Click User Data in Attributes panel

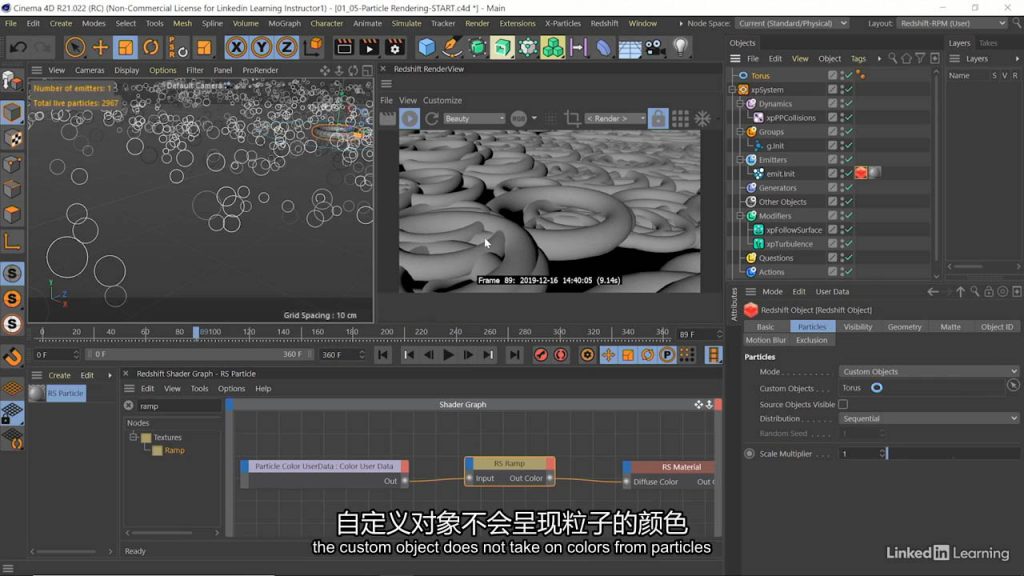coord(832,292)
